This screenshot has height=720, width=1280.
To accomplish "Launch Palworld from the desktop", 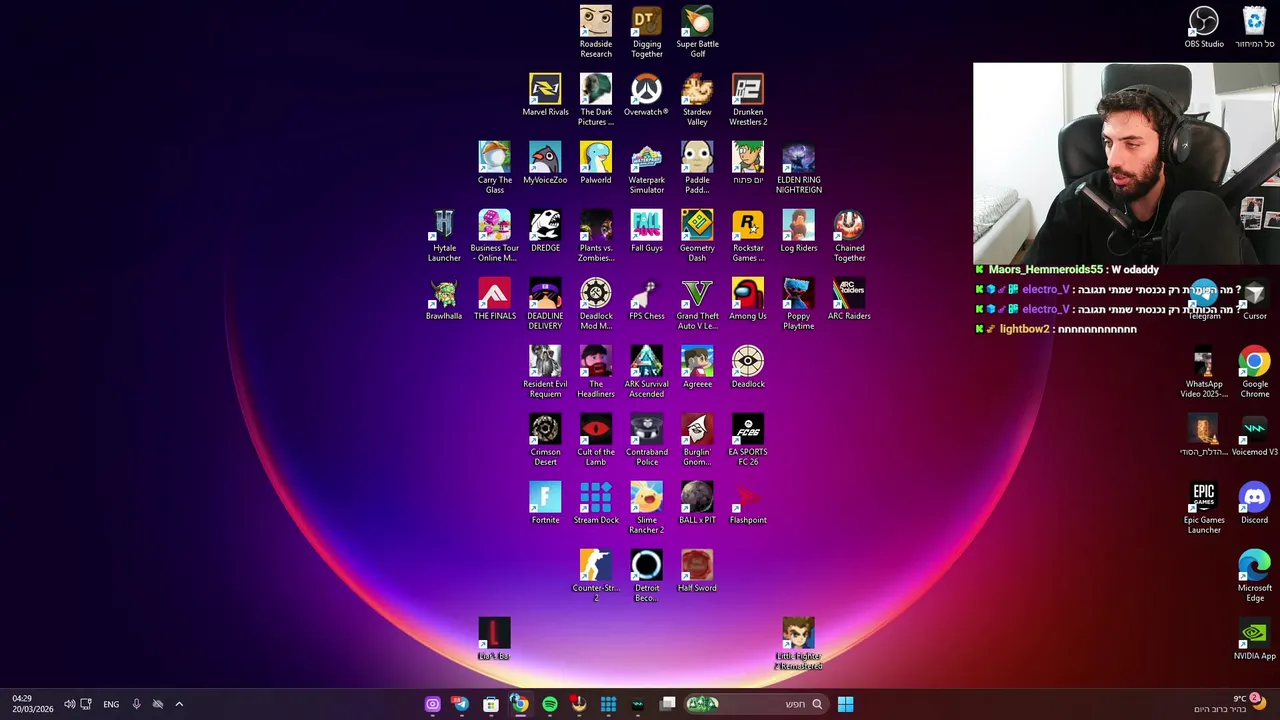I will [596, 163].
